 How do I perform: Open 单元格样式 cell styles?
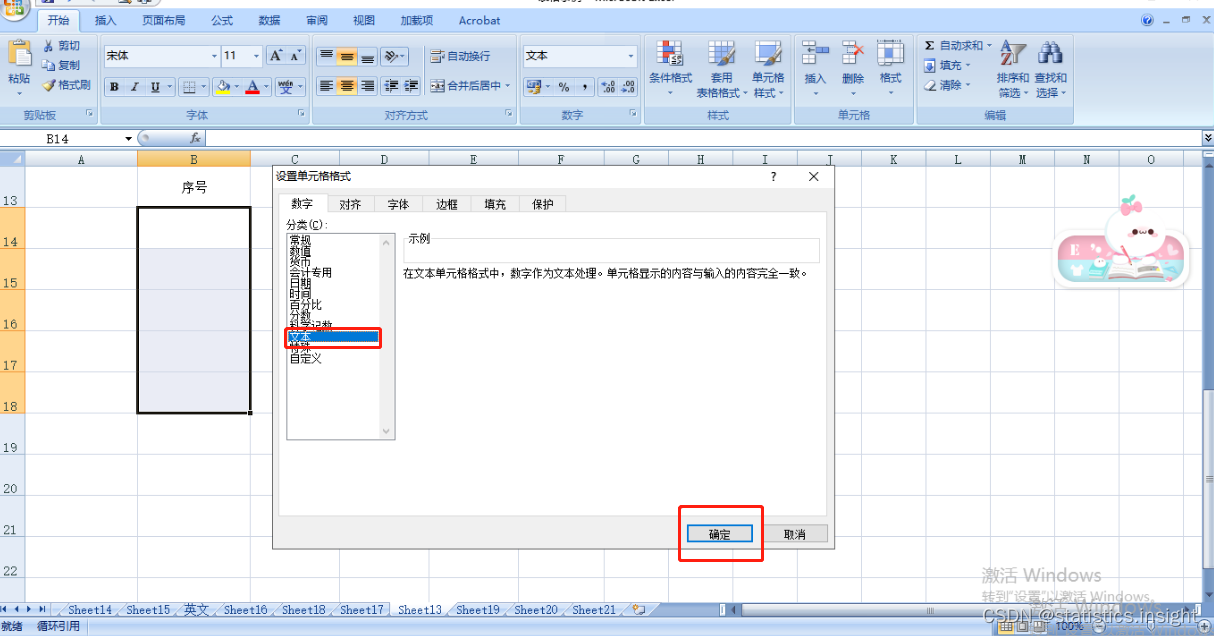pos(768,69)
